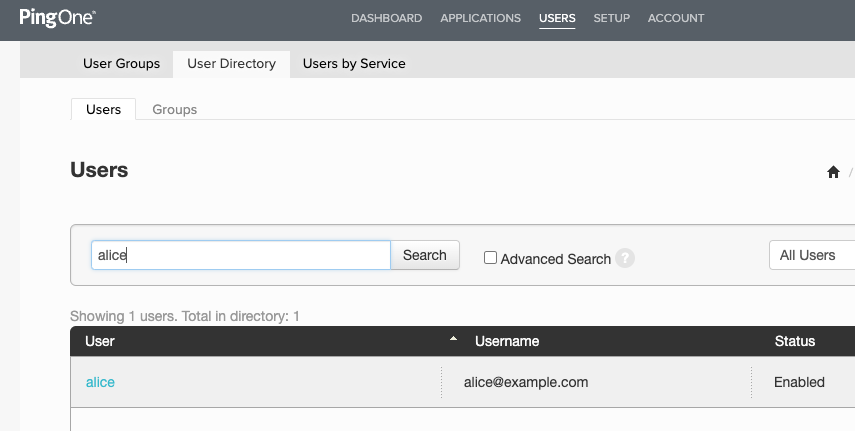855x431 pixels.
Task: Open the Setup menu item
Action: [x=611, y=18]
